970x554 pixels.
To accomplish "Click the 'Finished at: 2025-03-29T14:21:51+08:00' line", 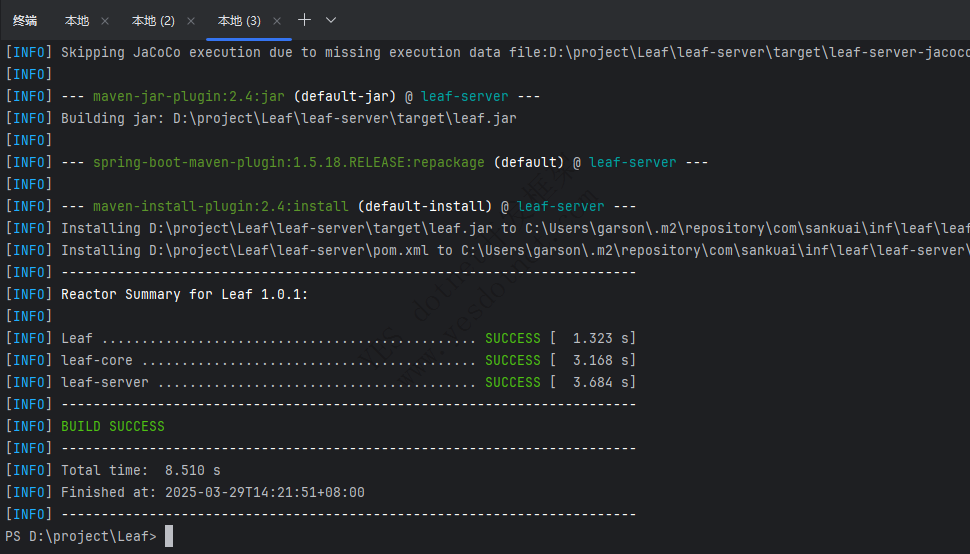I will click(x=213, y=493).
